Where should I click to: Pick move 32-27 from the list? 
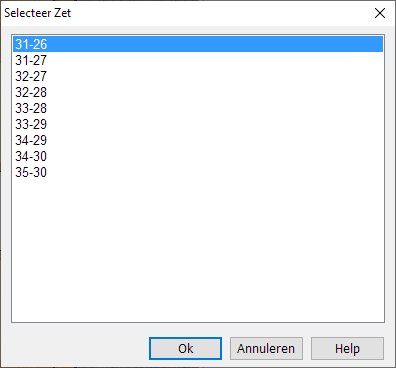pyautogui.click(x=198, y=76)
